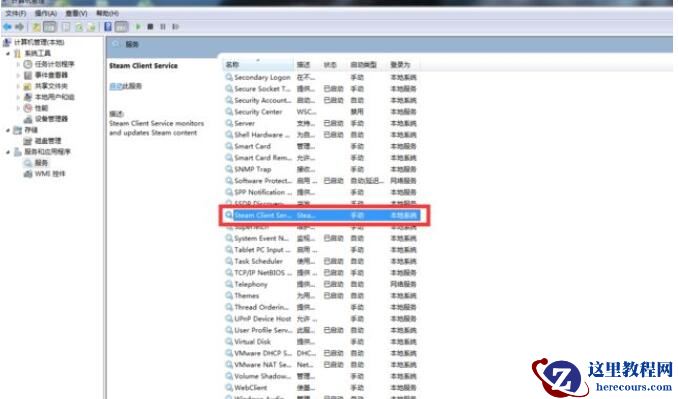This screenshot has width=678, height=399.
Task: Open the 帮助(H) menu
Action: 107,13
